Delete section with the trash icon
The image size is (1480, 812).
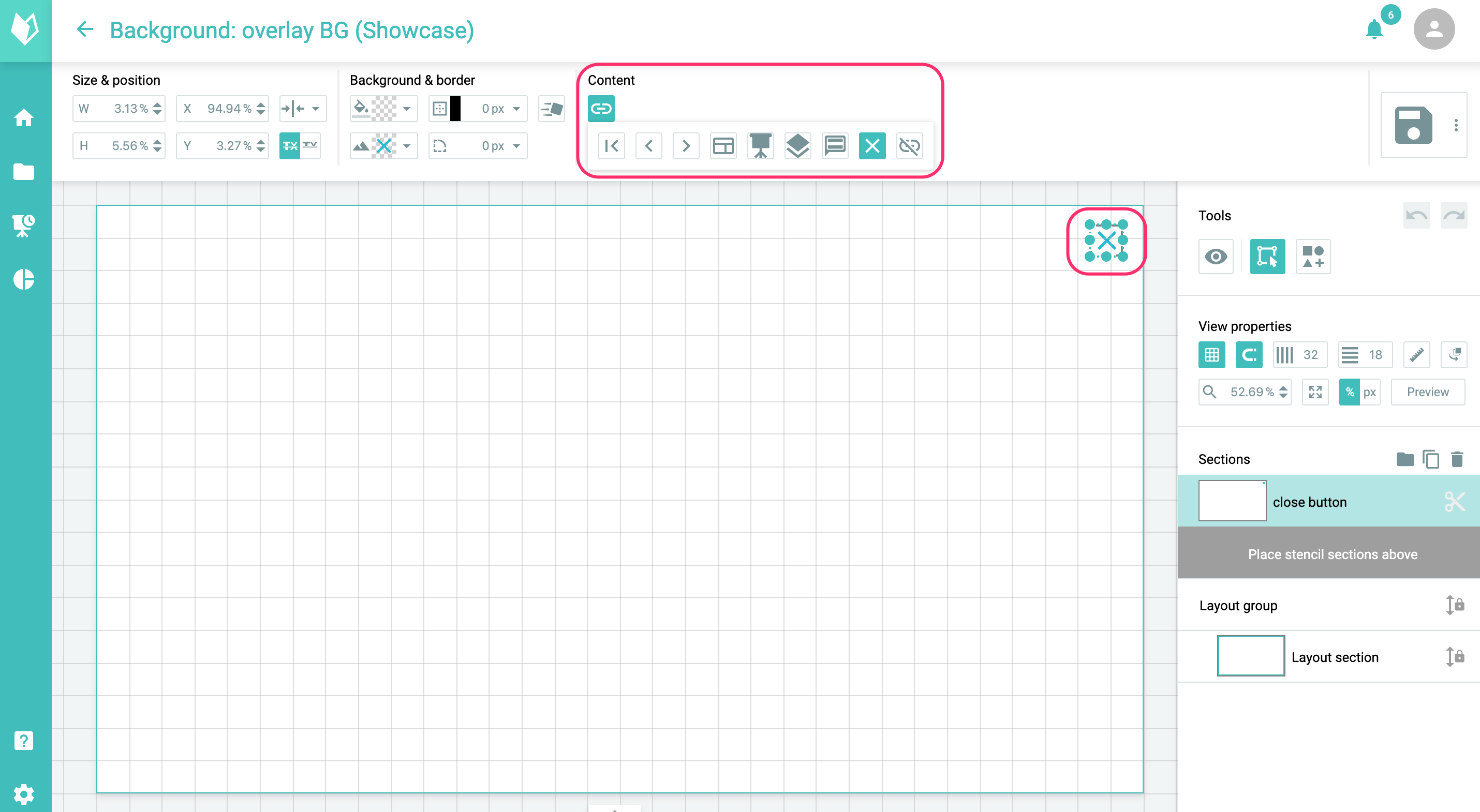tap(1457, 459)
